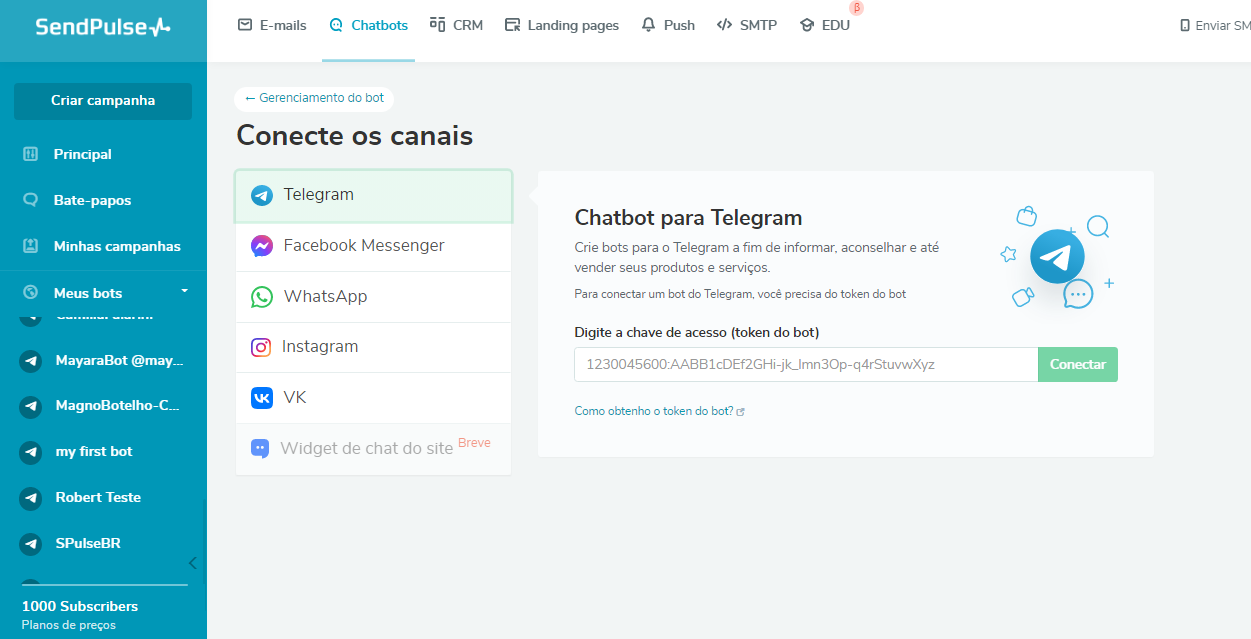Click the chat widget icon

pyautogui.click(x=260, y=449)
